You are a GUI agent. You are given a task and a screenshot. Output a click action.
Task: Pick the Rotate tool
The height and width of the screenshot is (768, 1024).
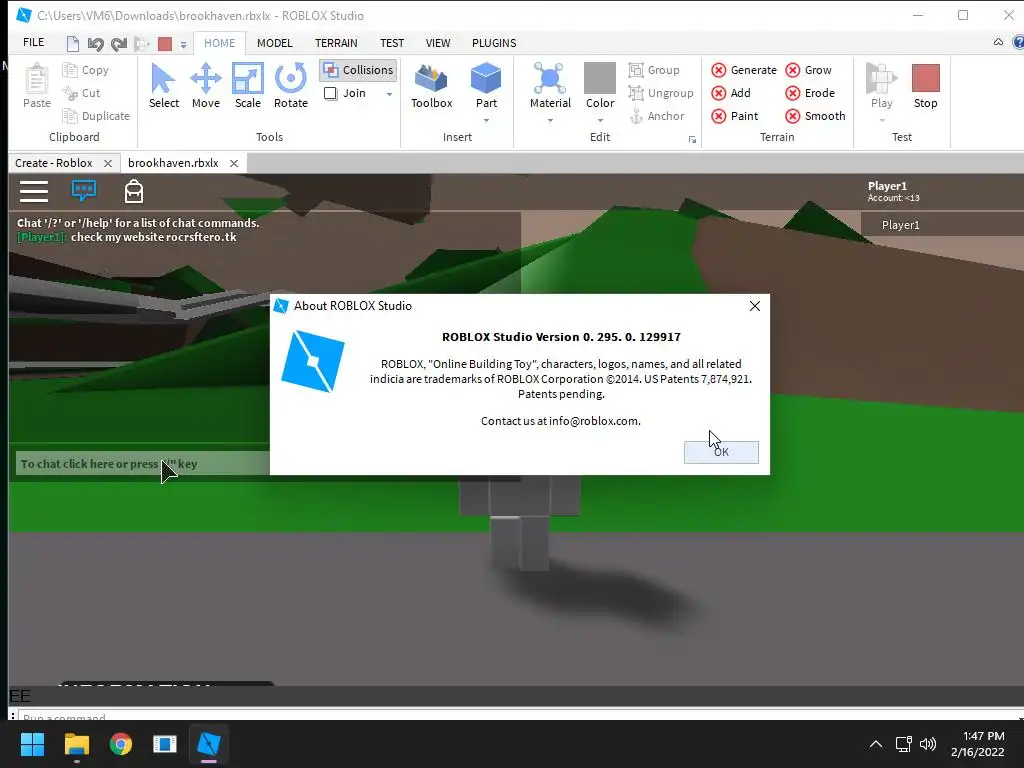pyautogui.click(x=291, y=86)
